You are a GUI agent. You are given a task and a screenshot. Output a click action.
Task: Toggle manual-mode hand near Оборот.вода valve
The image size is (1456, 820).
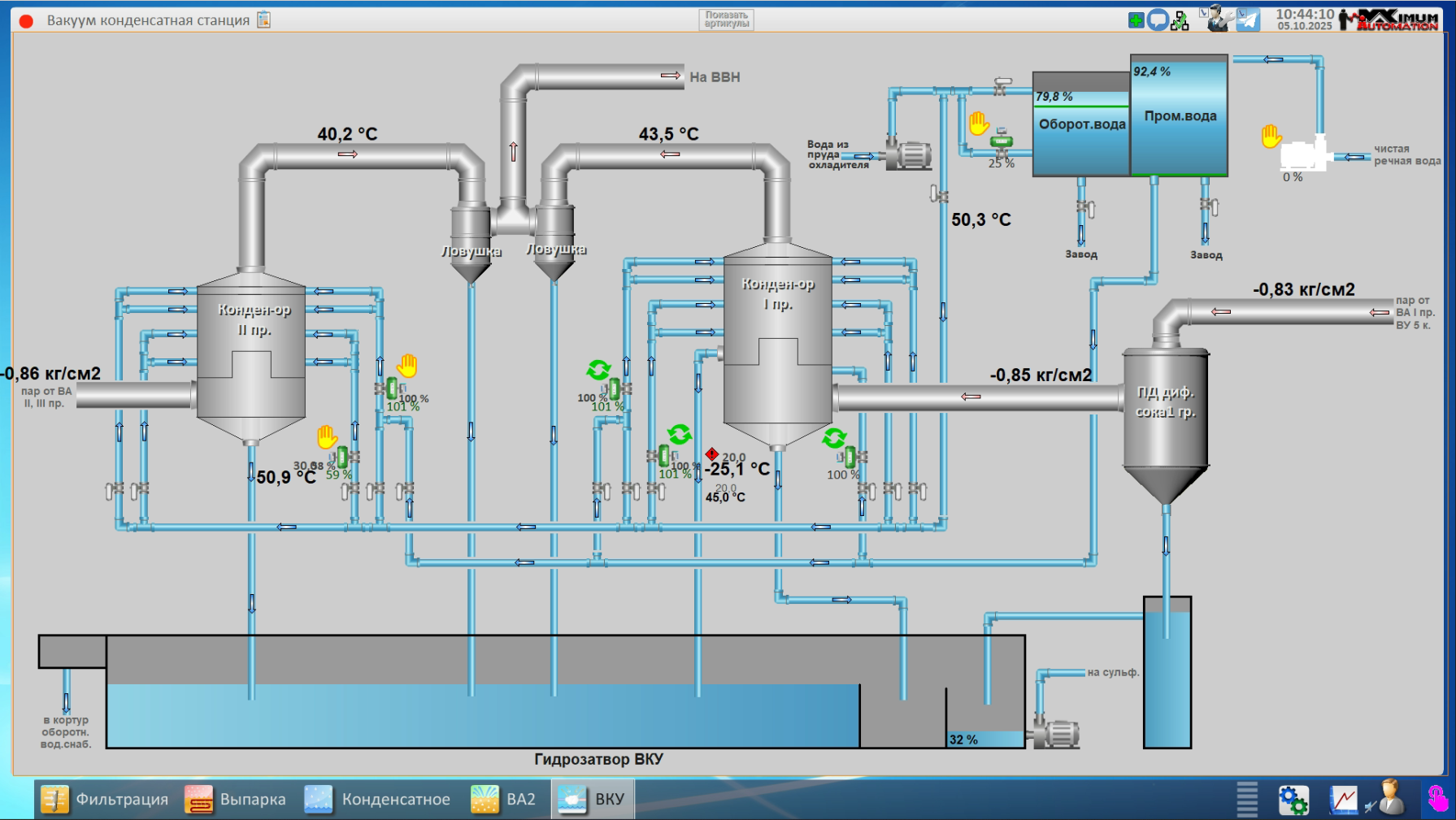979,124
